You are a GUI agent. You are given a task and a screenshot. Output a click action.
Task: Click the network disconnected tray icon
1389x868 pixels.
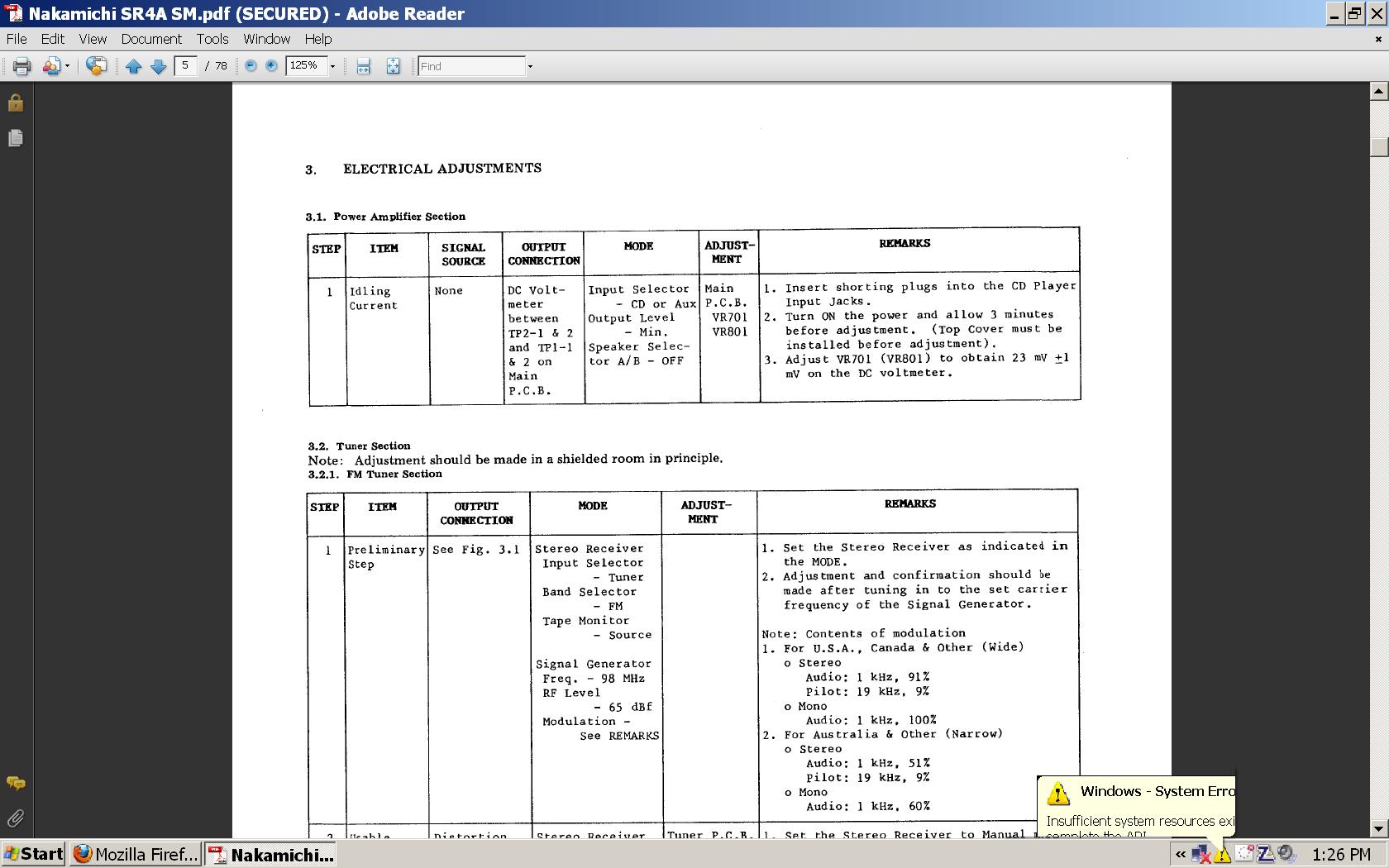coord(1200,854)
